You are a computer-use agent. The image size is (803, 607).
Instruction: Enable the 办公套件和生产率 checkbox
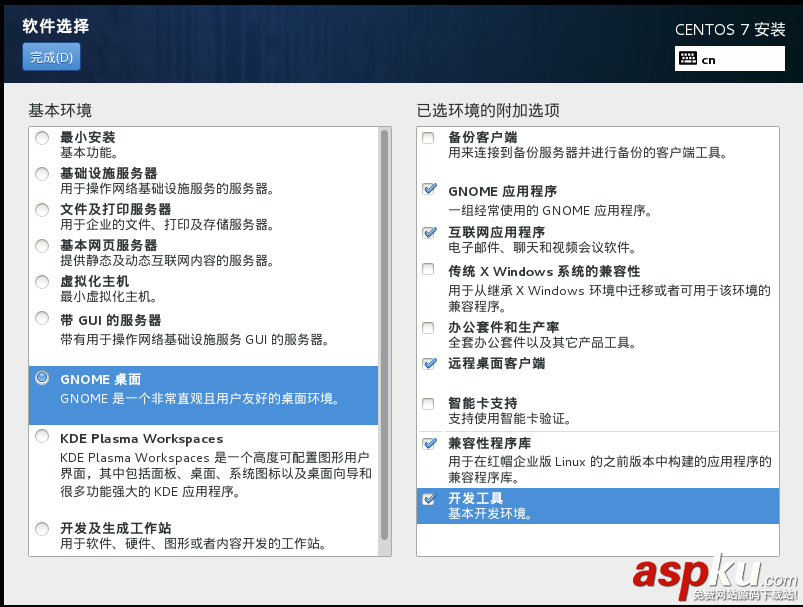tap(428, 328)
